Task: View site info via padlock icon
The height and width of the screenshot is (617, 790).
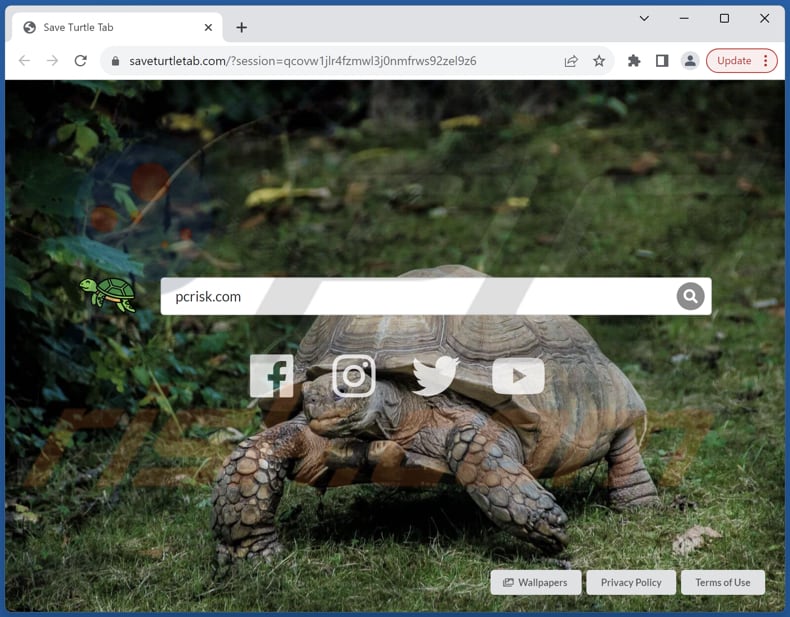Action: point(115,61)
